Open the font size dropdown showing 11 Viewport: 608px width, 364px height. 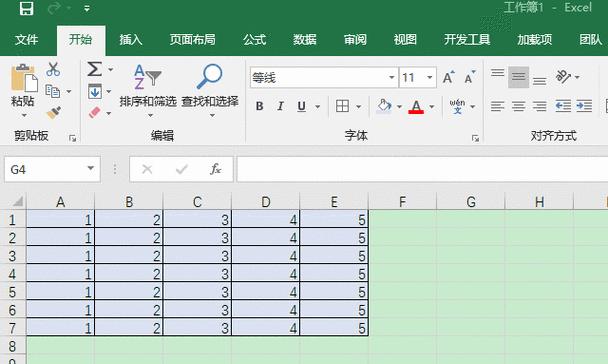click(x=430, y=78)
